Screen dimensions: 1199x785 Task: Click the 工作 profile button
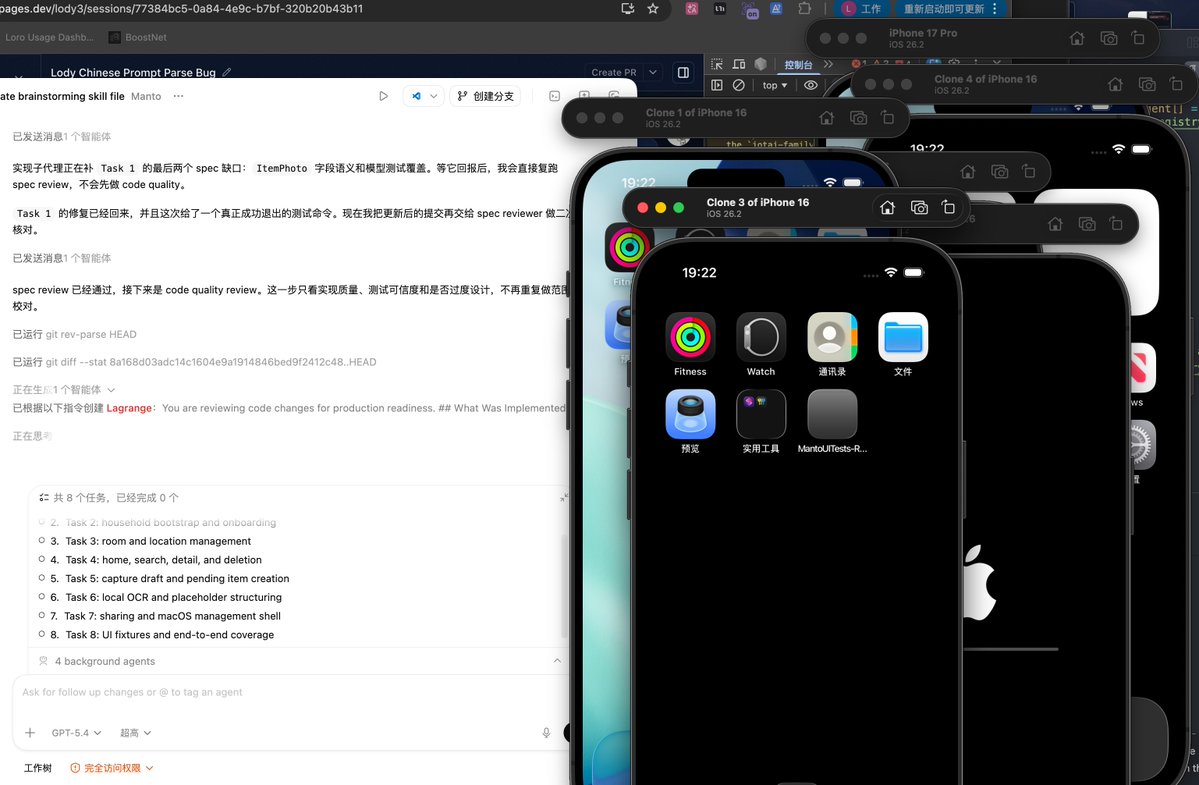[862, 8]
